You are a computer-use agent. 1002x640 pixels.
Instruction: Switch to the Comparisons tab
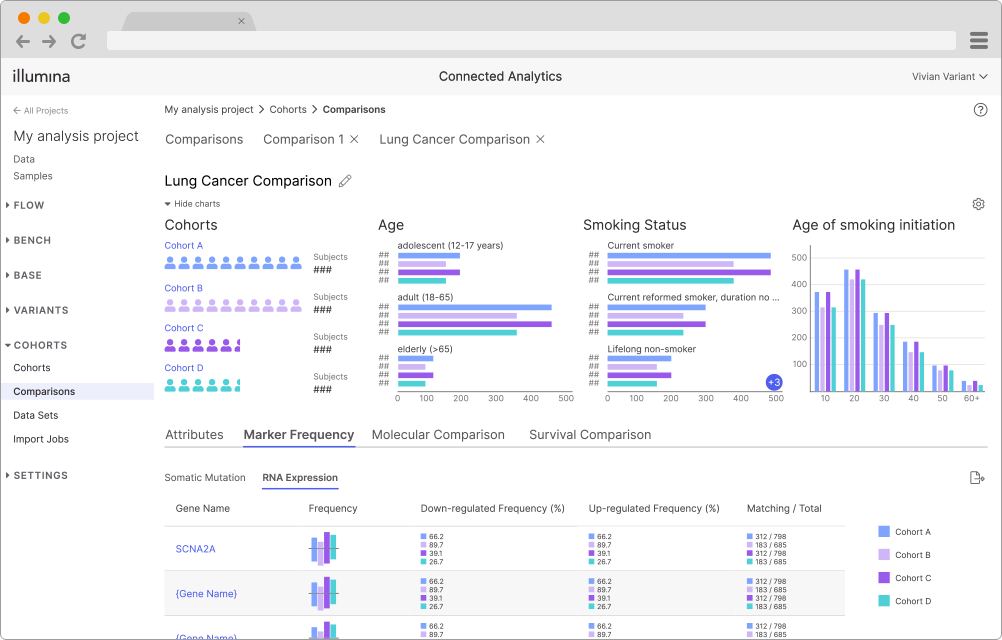pyautogui.click(x=204, y=139)
